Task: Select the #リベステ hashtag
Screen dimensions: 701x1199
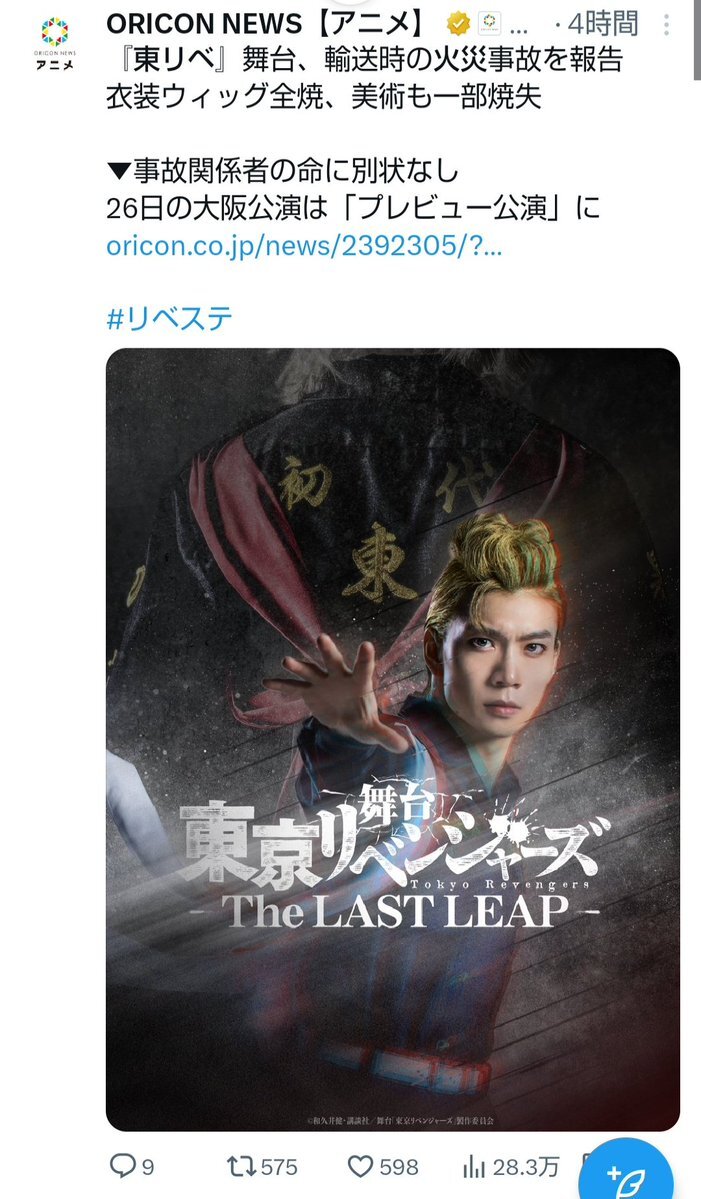Action: coord(169,318)
